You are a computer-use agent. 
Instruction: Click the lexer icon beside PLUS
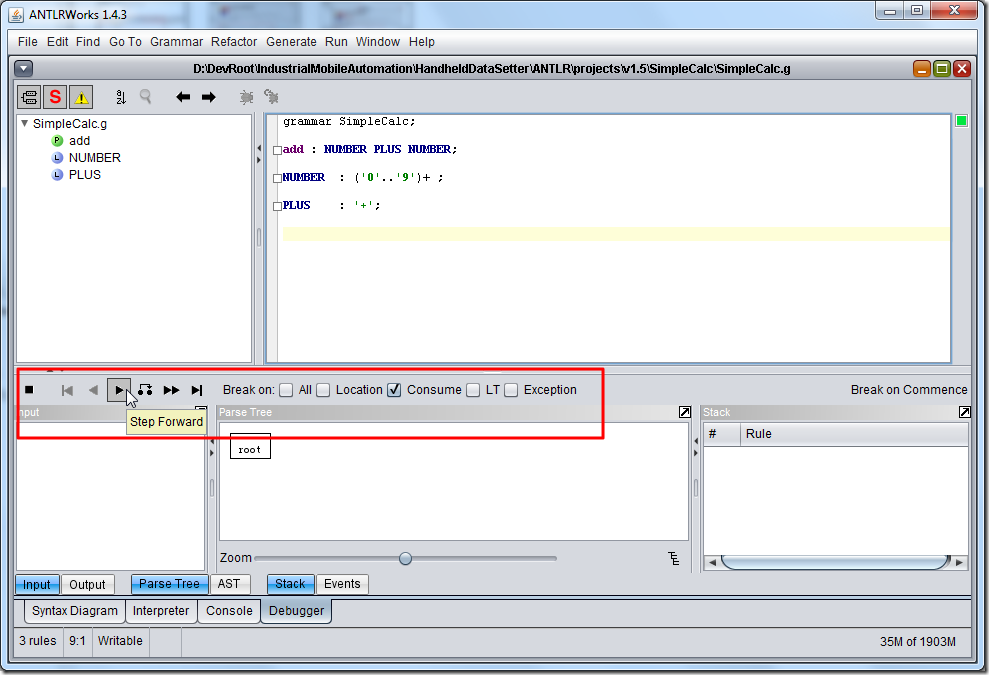pos(57,175)
